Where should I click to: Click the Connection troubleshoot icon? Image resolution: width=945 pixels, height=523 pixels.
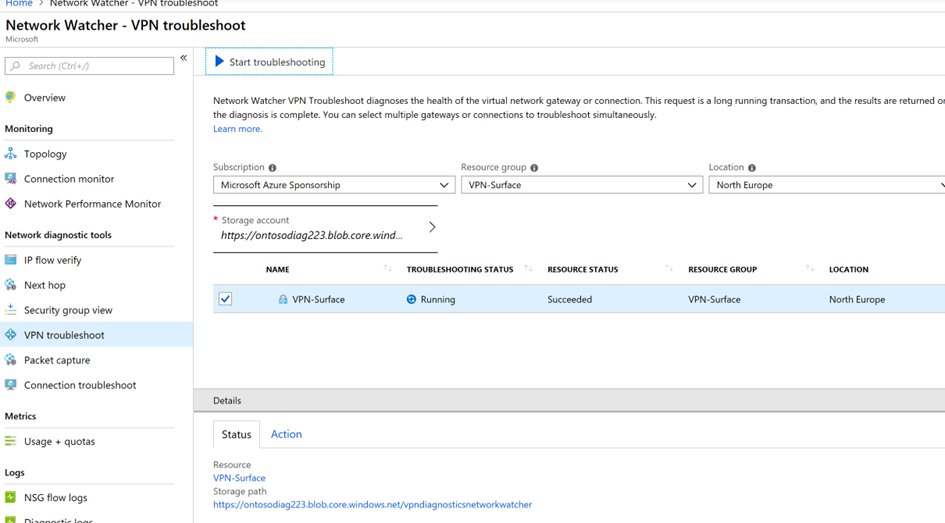(10, 384)
